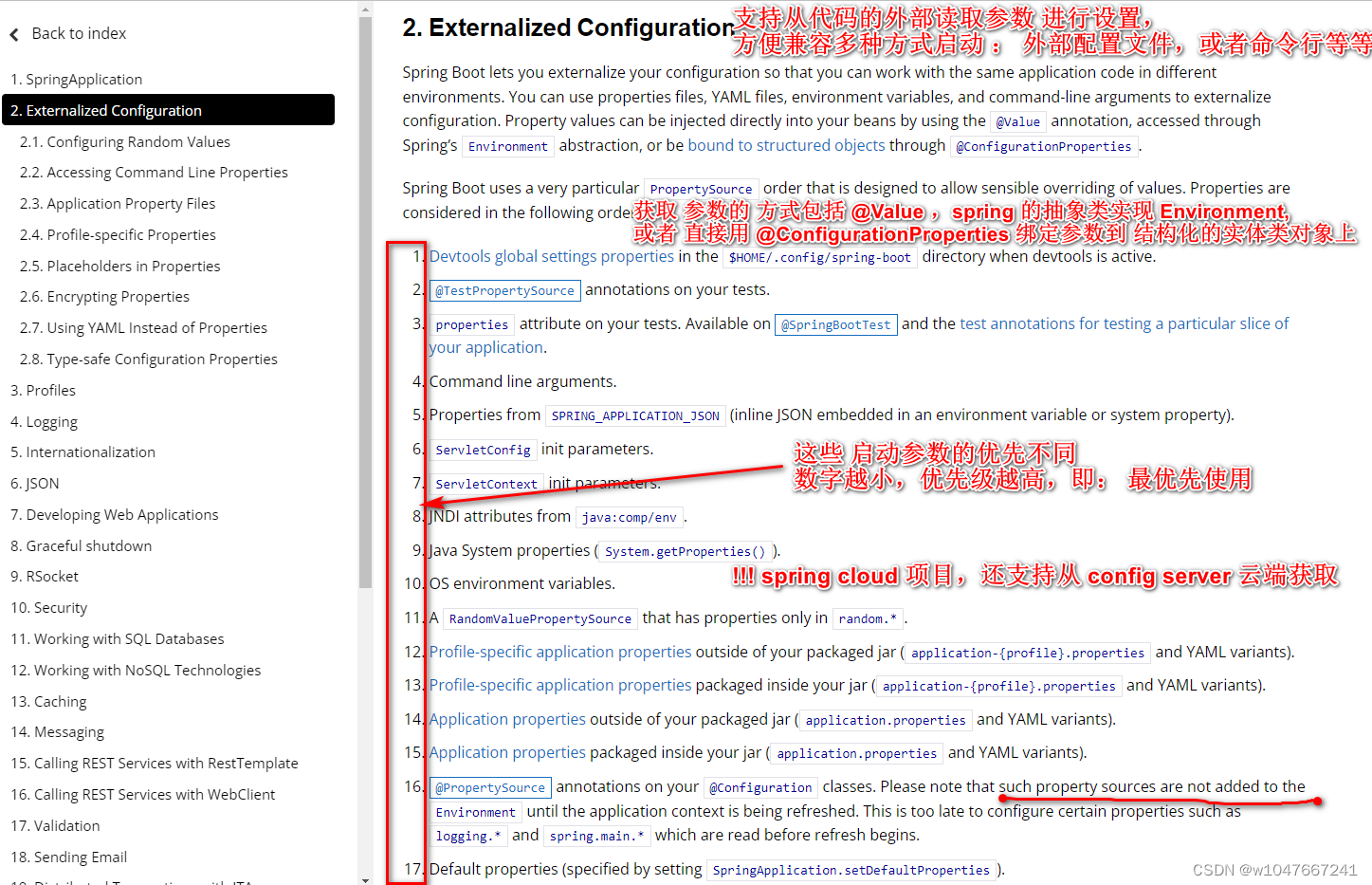
Task: Click the @SpringBootTest code link
Action: coord(835,324)
